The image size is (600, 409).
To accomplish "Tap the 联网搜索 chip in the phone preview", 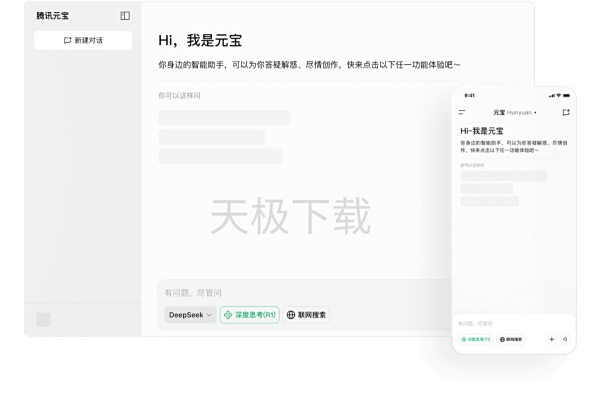I will coord(511,339).
